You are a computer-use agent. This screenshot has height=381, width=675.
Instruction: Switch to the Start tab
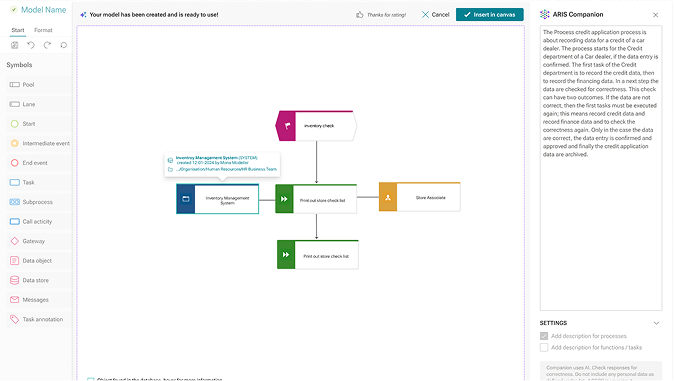pos(18,30)
